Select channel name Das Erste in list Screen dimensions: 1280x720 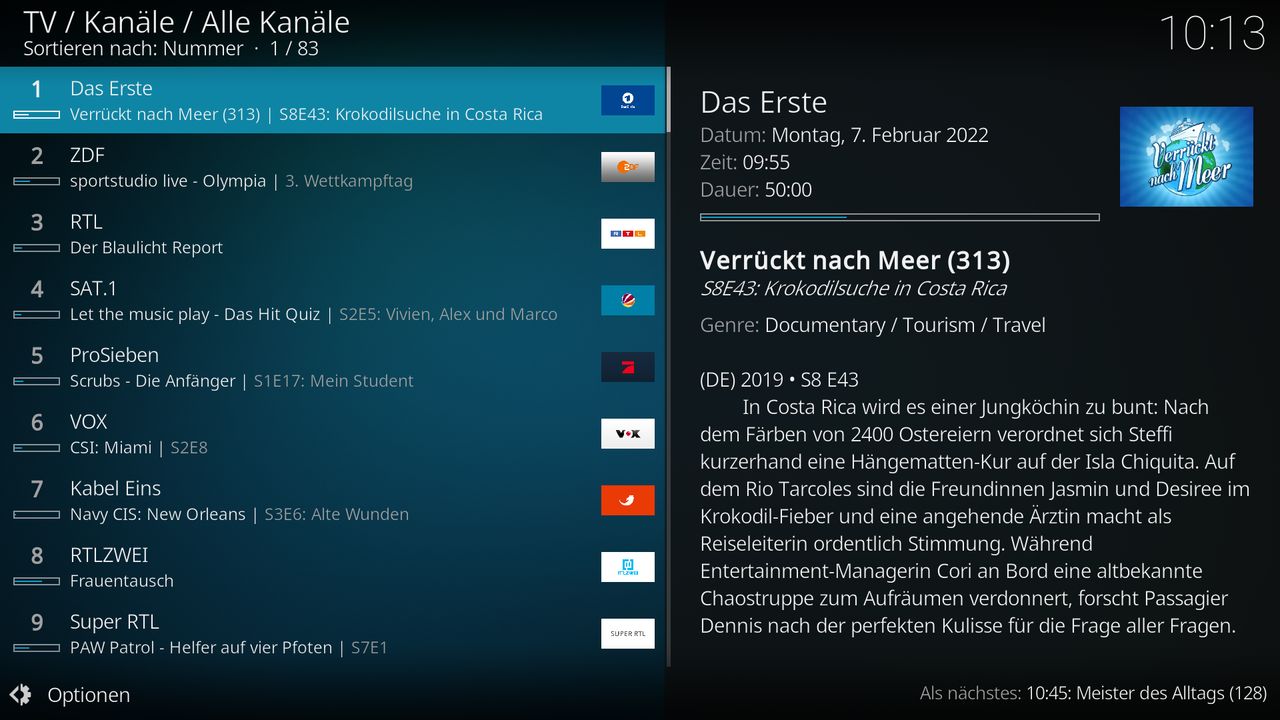click(111, 88)
